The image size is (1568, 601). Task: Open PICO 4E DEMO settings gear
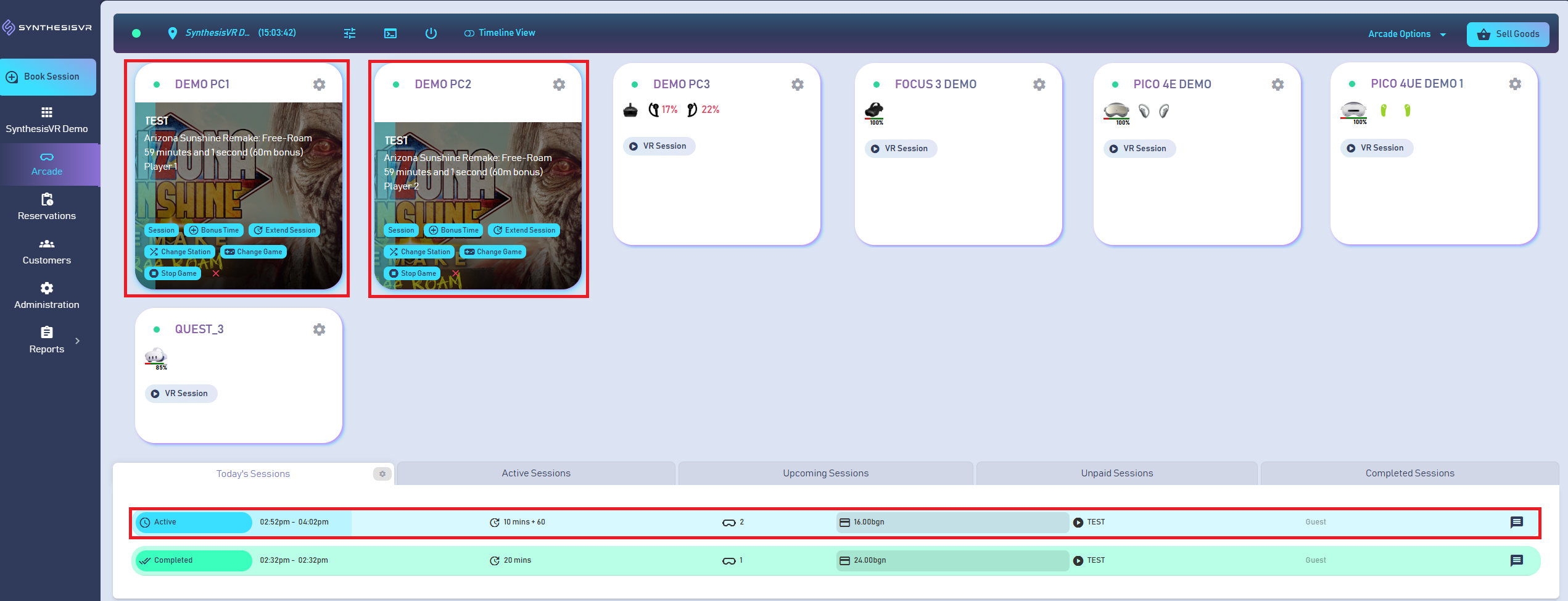pyautogui.click(x=1278, y=85)
